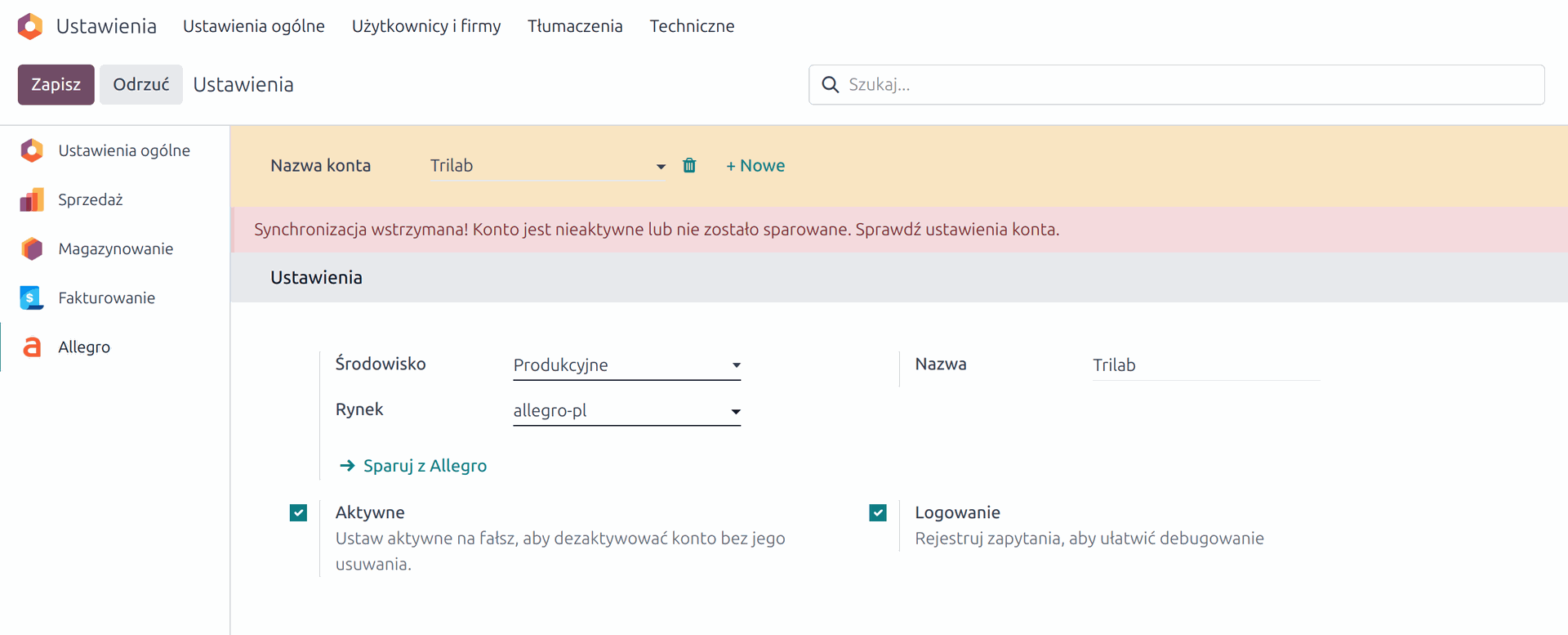
Task: Click the Sparuj z Allegro link
Action: coord(425,466)
